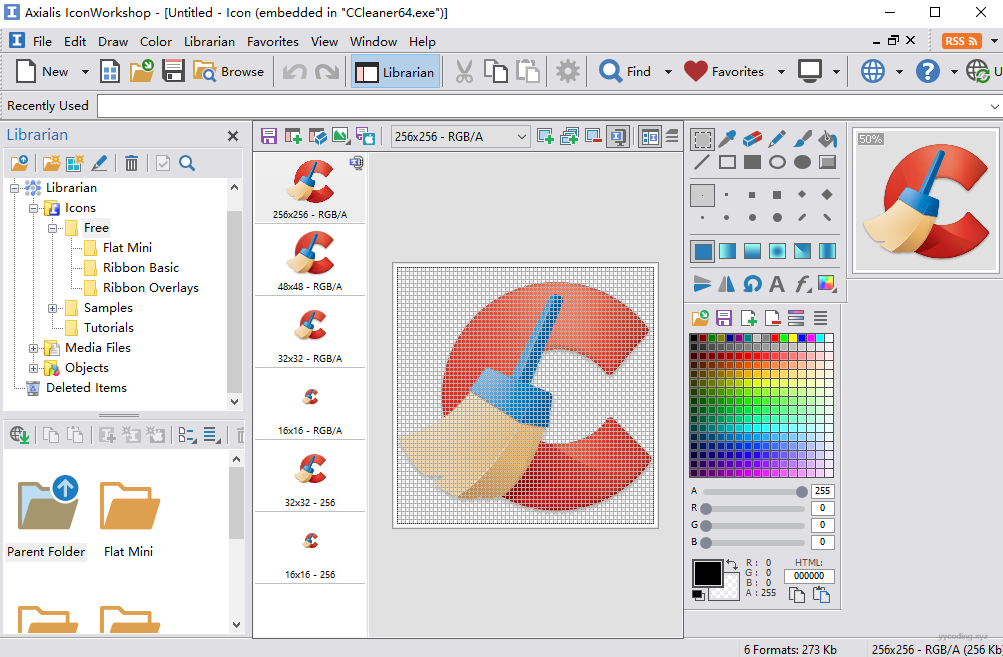Viewport: 1003px width, 657px height.
Task: Click the Save floppy disk icon in main toolbar
Action: (x=173, y=71)
